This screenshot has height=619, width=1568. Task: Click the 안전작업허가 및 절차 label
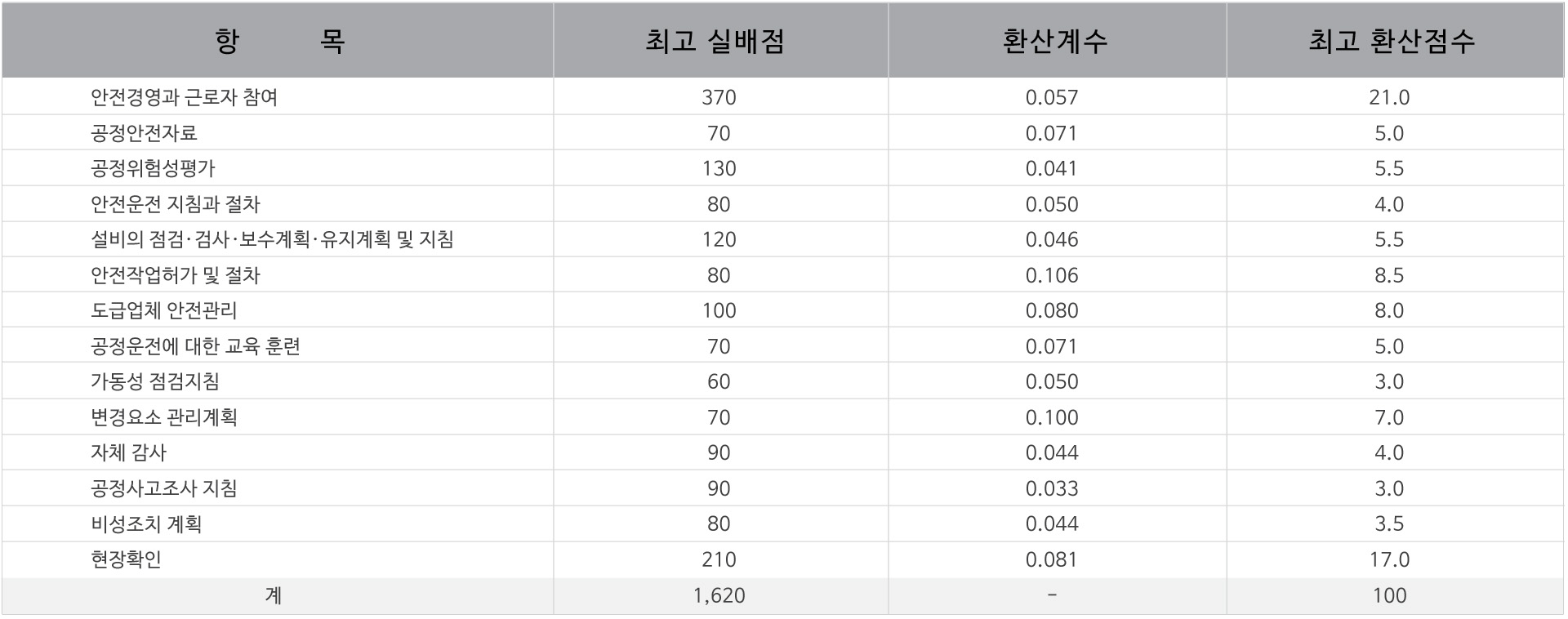point(175,275)
